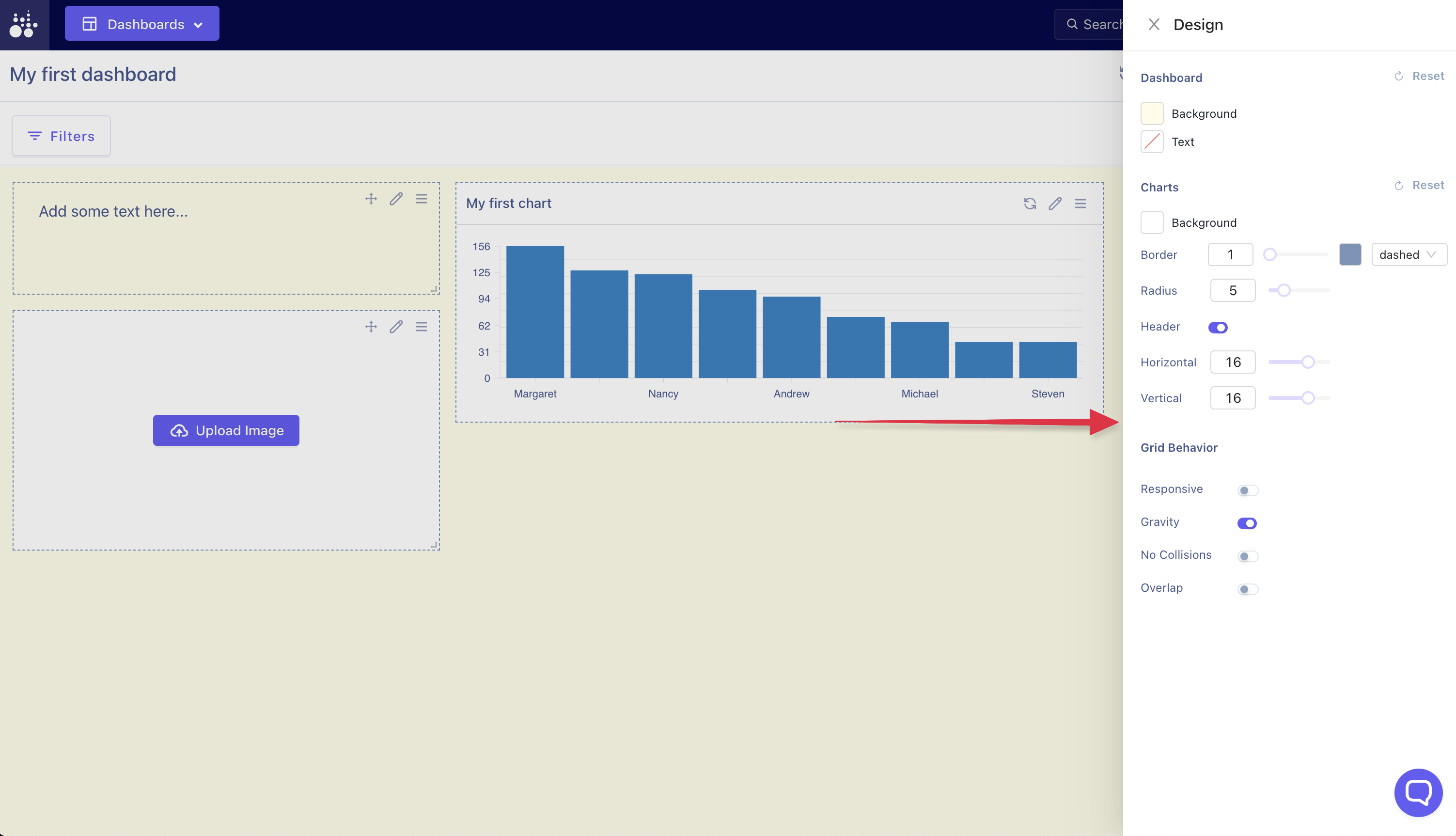The height and width of the screenshot is (836, 1456).
Task: Pick the chart border color swatch
Action: [x=1350, y=254]
